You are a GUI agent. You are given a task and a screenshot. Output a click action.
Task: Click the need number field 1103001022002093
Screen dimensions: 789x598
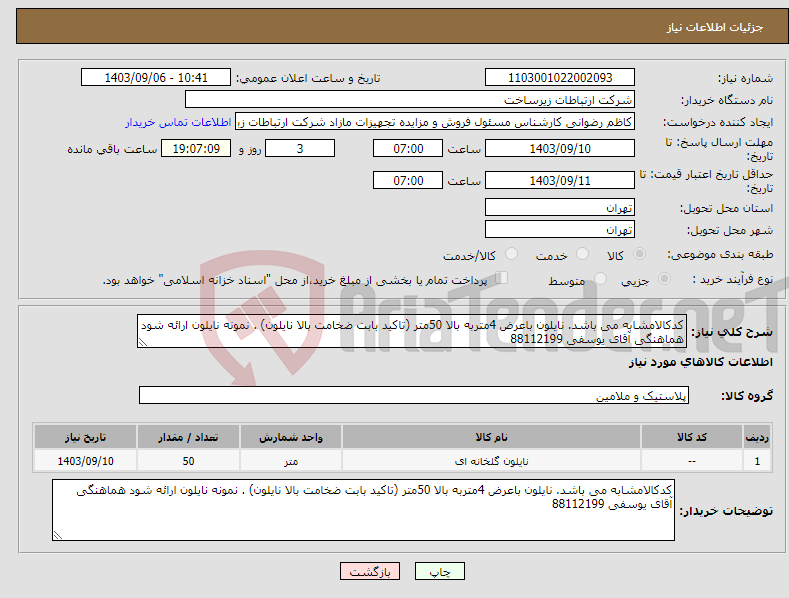tap(560, 78)
